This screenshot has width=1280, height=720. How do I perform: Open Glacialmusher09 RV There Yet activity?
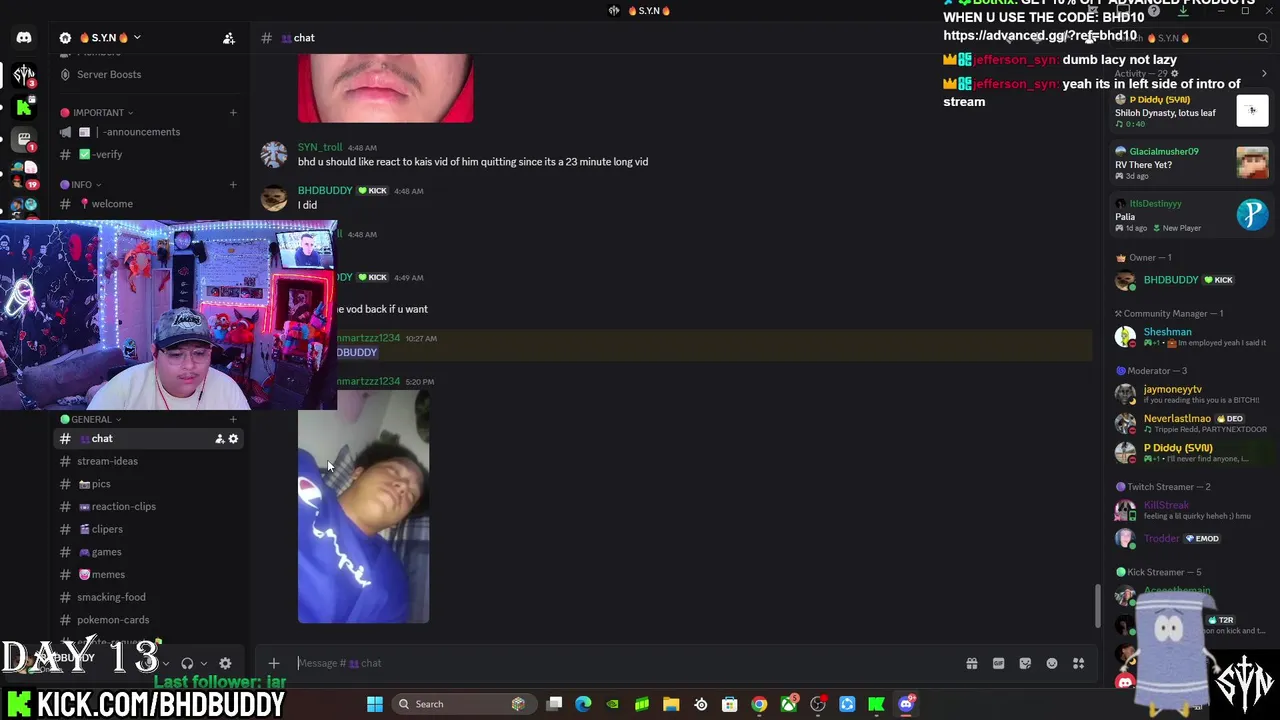coord(1191,165)
